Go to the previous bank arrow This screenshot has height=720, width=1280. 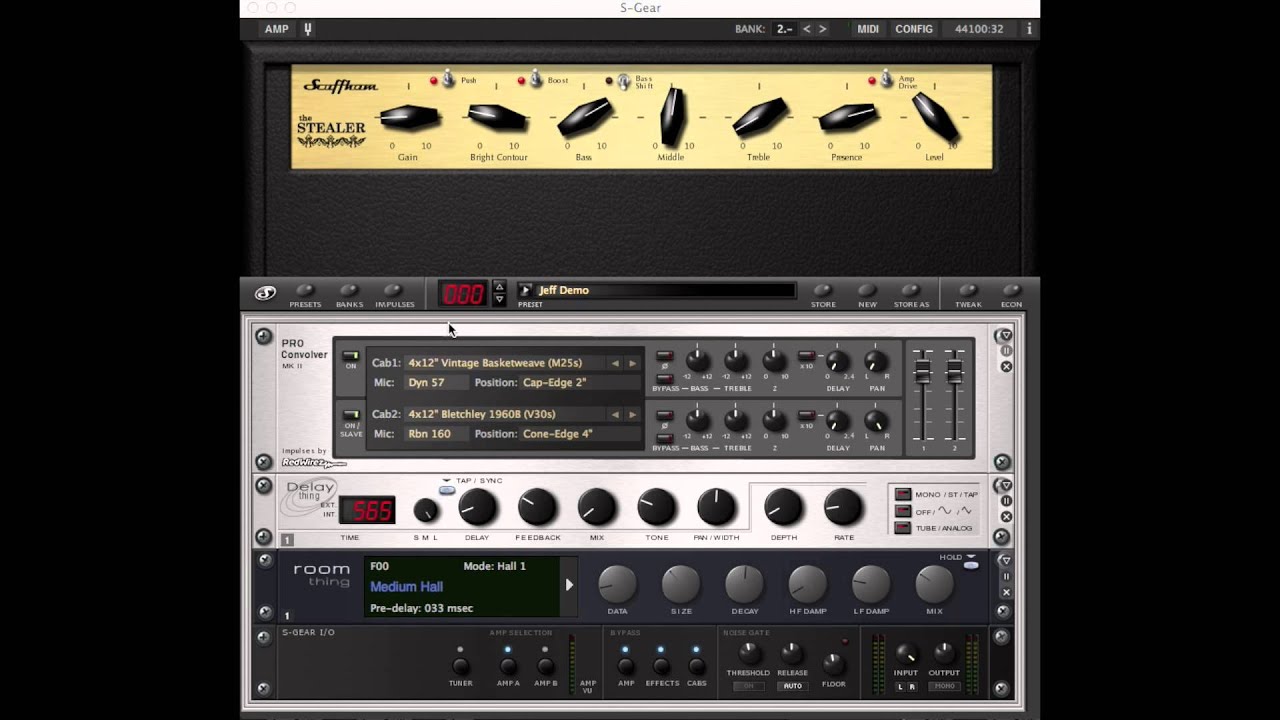point(807,29)
